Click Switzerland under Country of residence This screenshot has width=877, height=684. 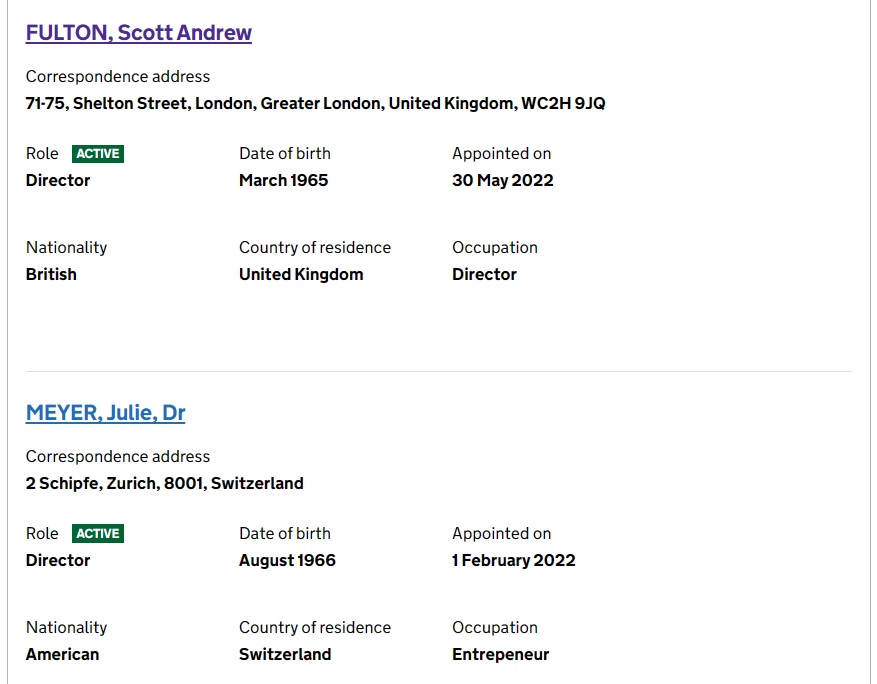coord(285,655)
